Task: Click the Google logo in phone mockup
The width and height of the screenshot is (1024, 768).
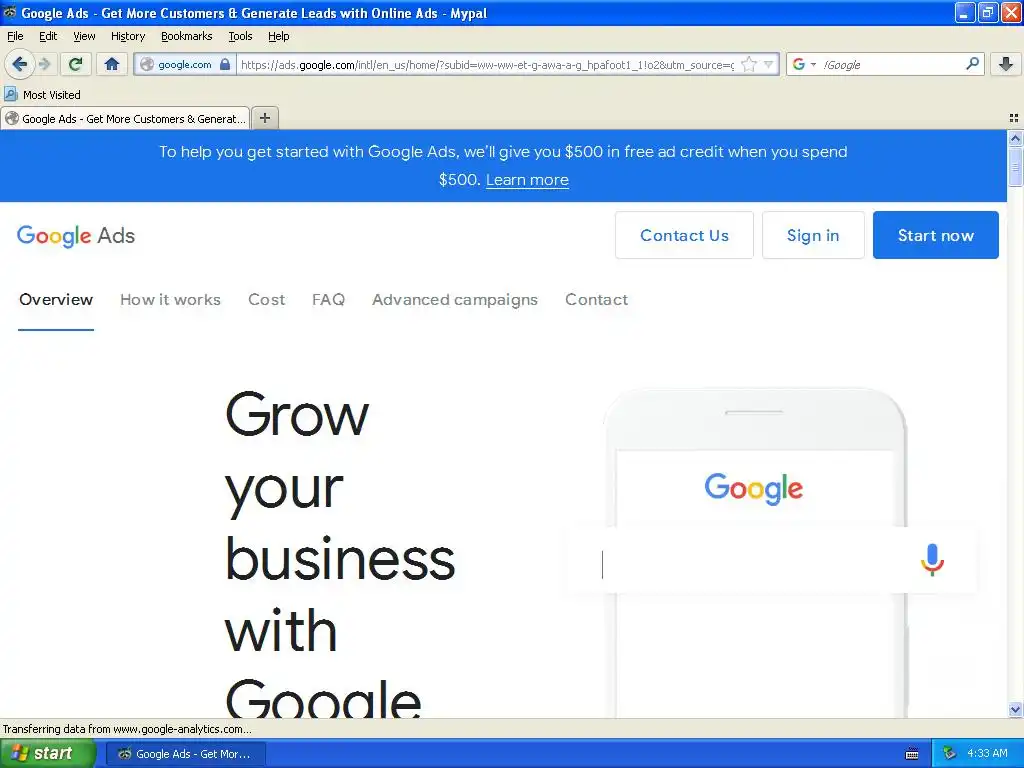Action: tap(753, 488)
